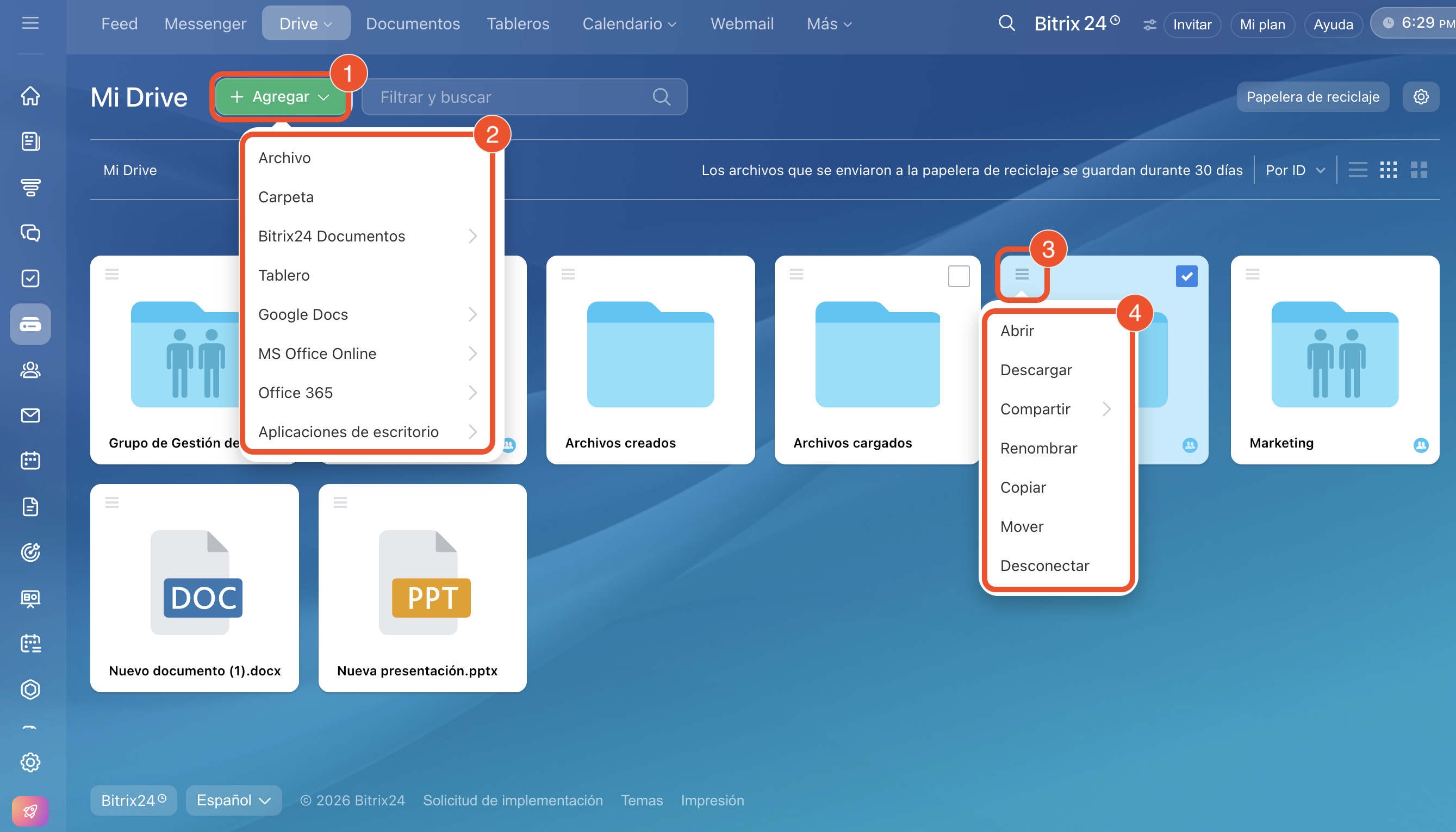Image resolution: width=1456 pixels, height=832 pixels.
Task: Open Messenger chat bubbles sidebar icon
Action: pos(30,233)
